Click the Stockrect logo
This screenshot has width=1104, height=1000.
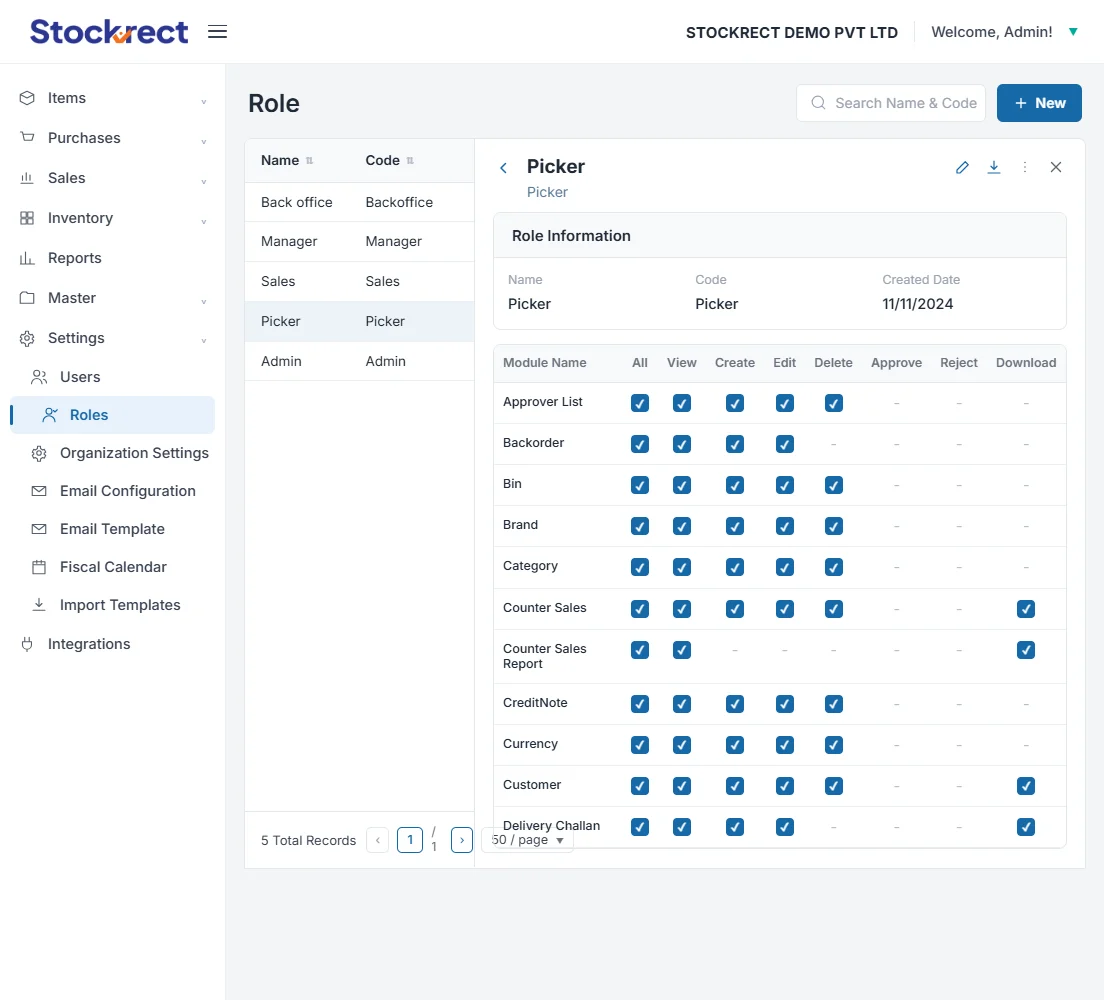(109, 32)
